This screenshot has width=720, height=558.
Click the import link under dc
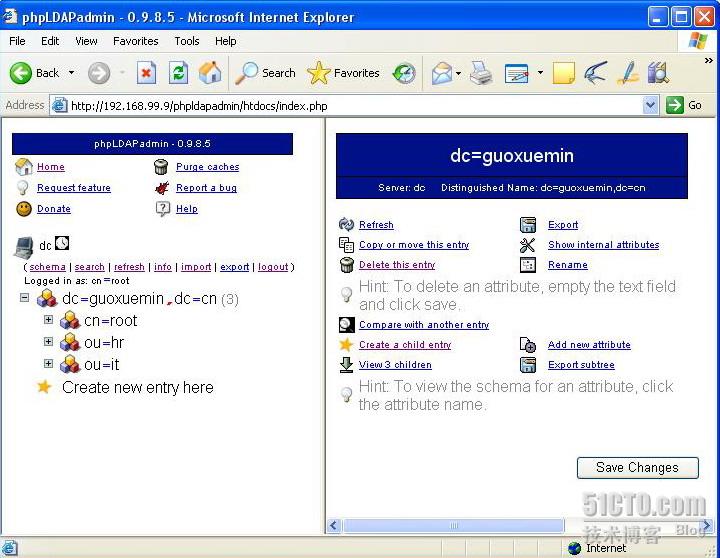[x=196, y=267]
